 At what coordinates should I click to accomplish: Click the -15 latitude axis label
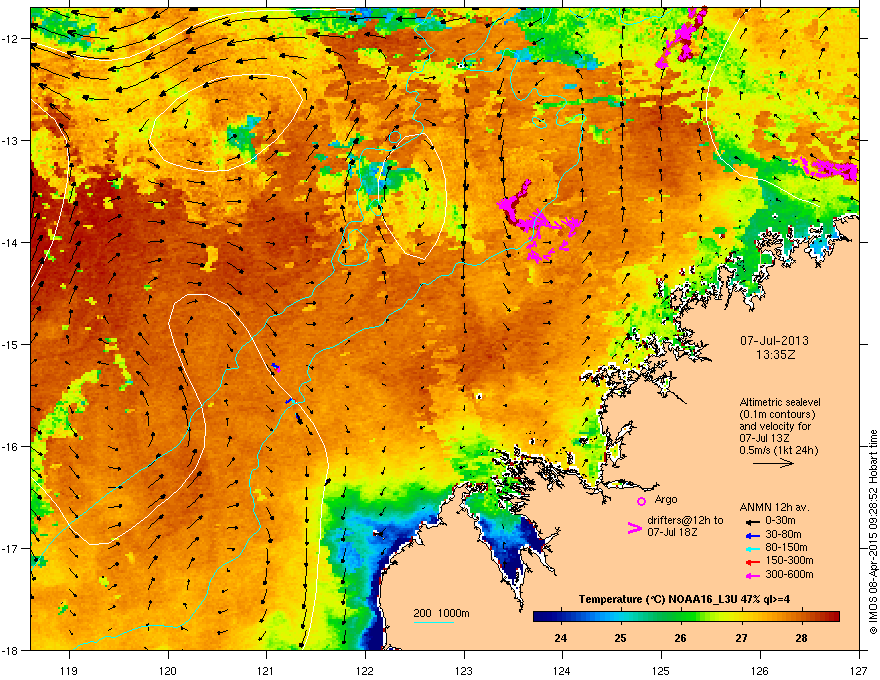[10, 344]
